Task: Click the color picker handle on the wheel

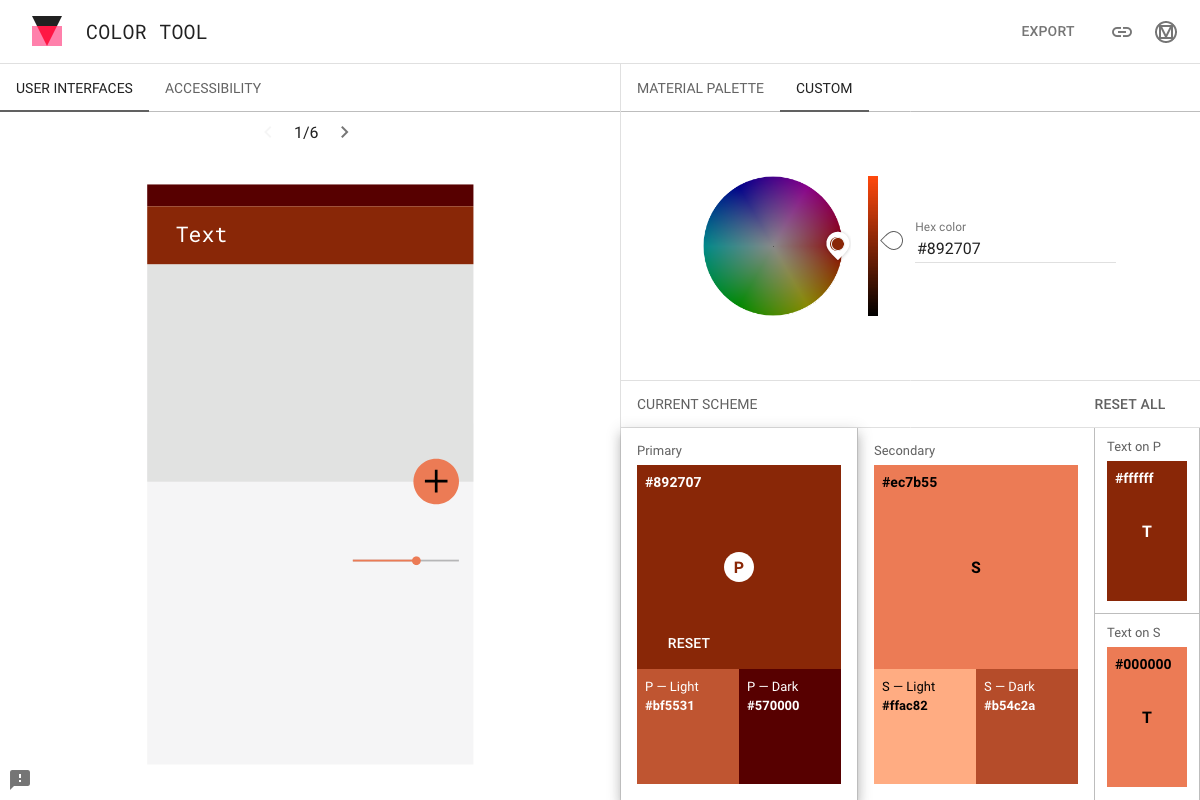Action: tap(838, 243)
